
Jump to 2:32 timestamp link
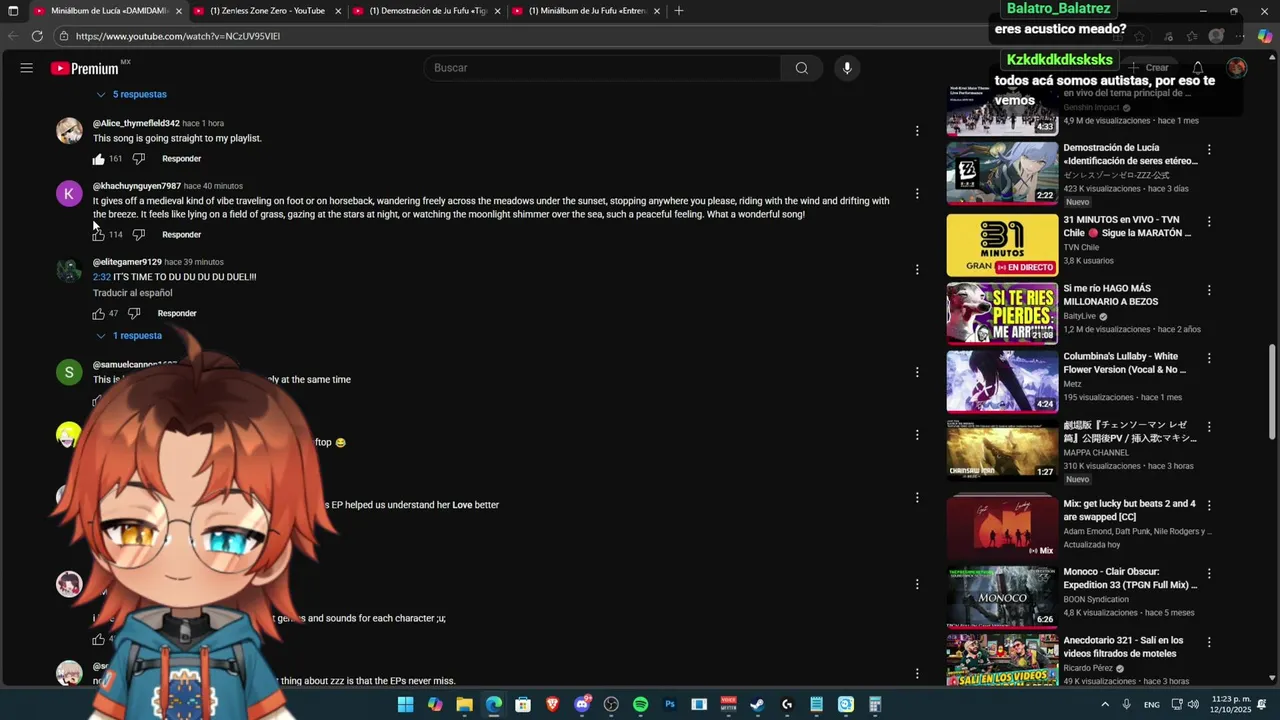click(101, 277)
